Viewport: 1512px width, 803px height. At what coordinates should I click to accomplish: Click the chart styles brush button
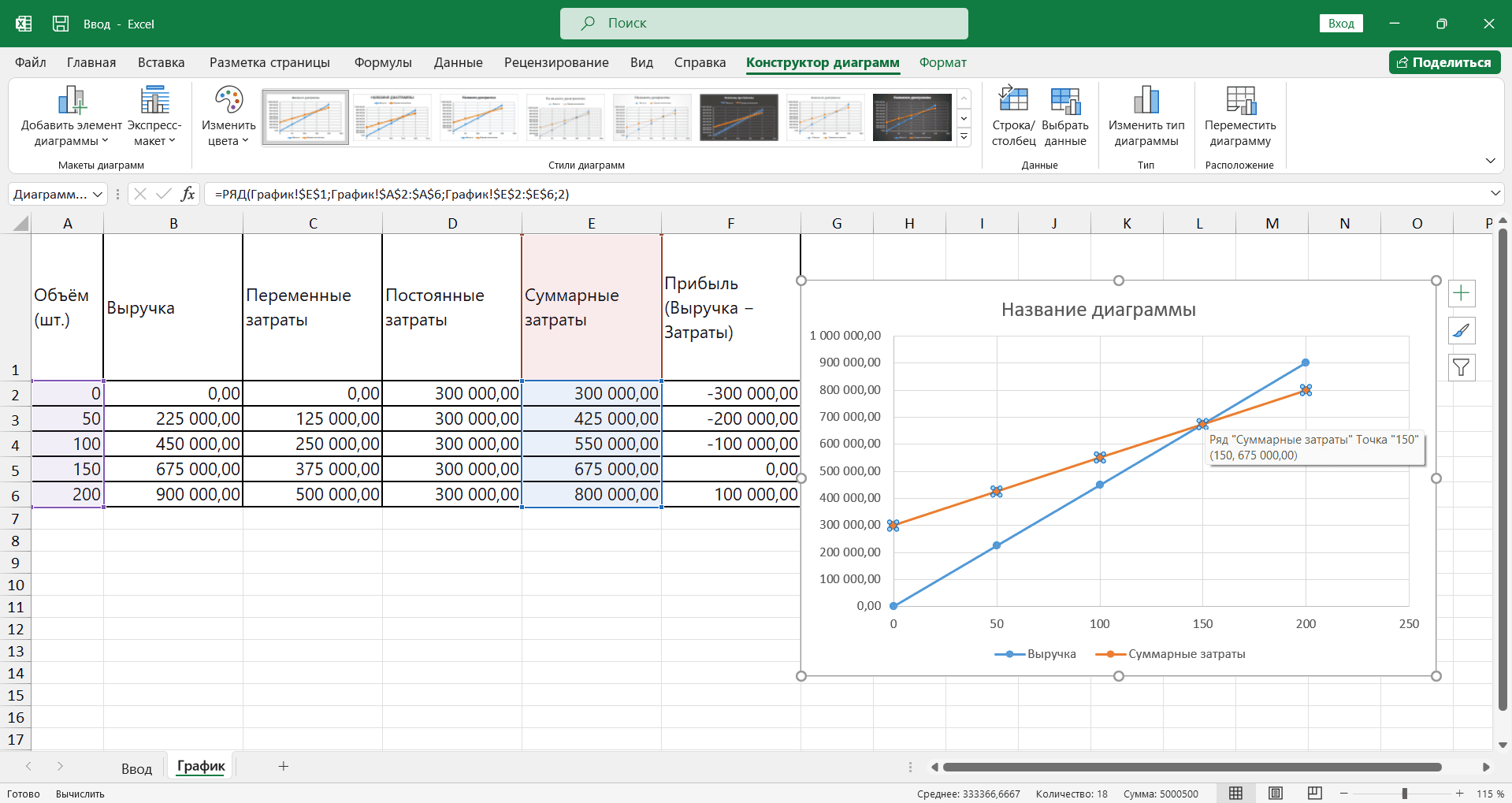(1462, 331)
